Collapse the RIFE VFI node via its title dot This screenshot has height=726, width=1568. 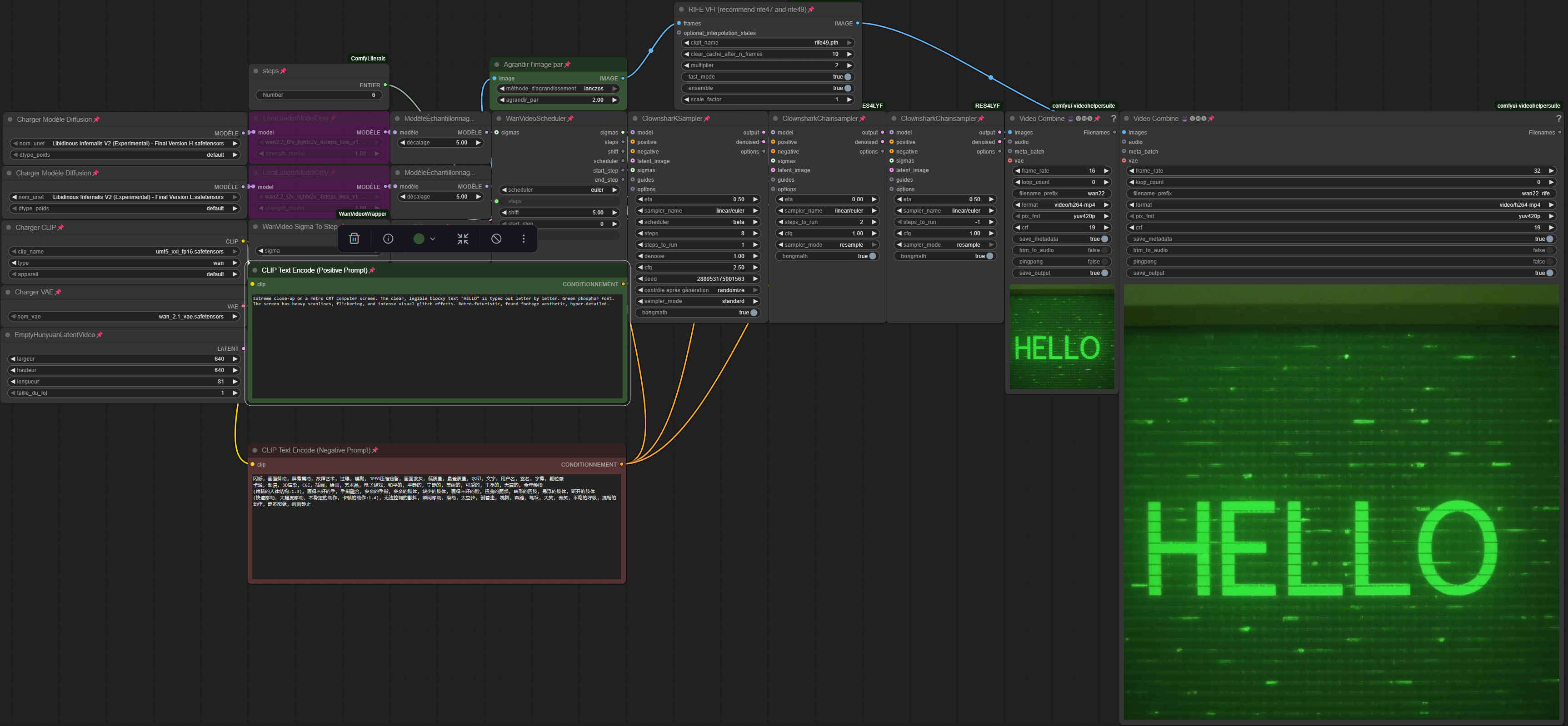[x=681, y=10]
